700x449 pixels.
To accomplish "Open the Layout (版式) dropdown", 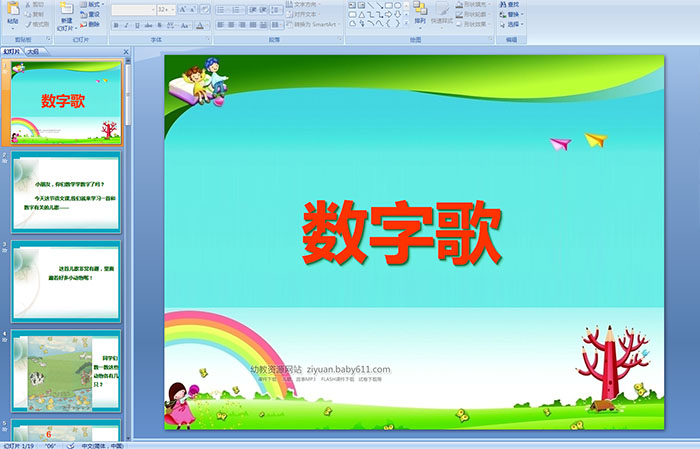I will 92,4.
